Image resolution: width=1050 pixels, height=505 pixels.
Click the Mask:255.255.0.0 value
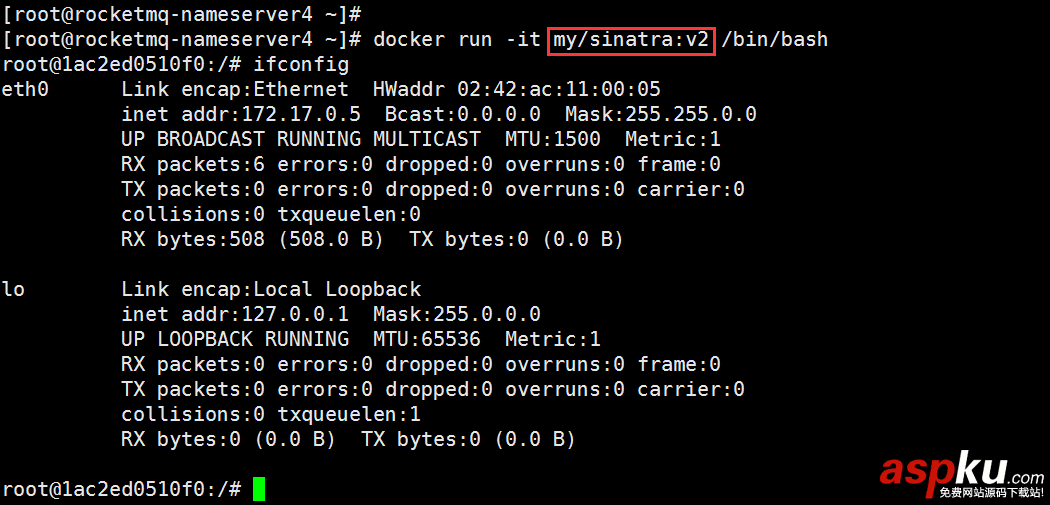point(660,114)
